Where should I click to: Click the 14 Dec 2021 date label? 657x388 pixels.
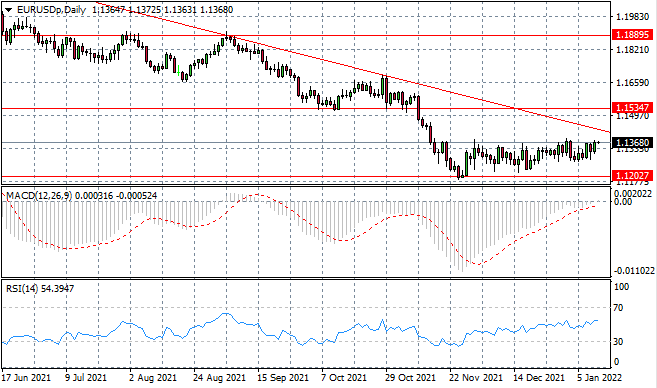pyautogui.click(x=539, y=378)
